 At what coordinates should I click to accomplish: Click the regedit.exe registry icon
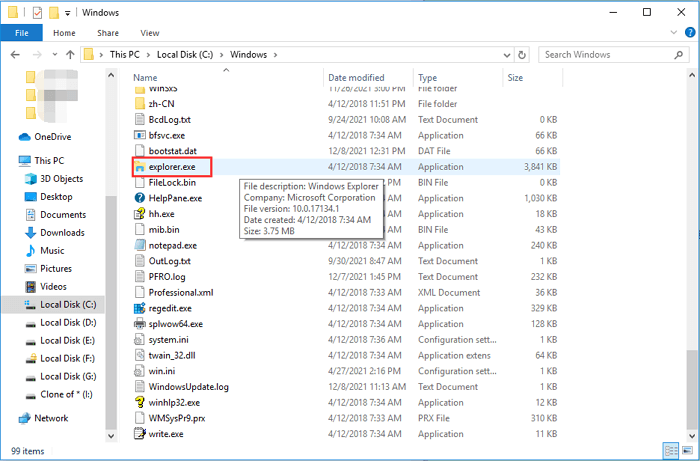140,308
